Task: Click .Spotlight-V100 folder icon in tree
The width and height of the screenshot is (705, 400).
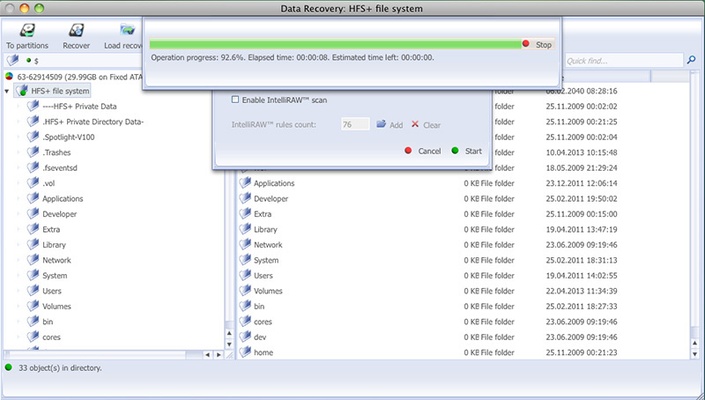Action: tap(32, 137)
